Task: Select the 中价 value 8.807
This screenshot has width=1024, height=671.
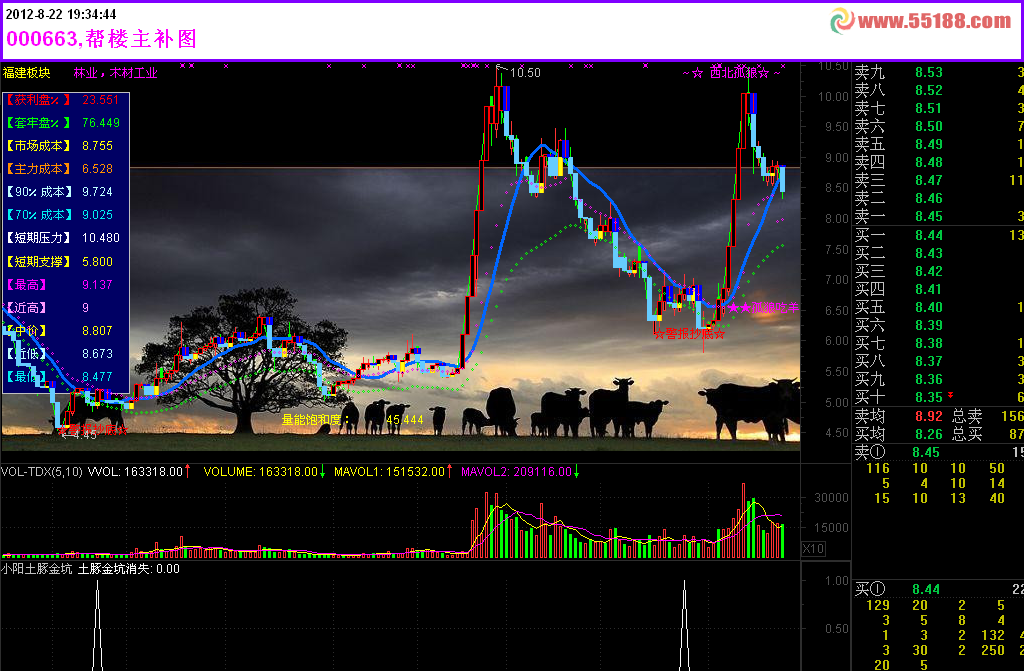Action: (97, 331)
